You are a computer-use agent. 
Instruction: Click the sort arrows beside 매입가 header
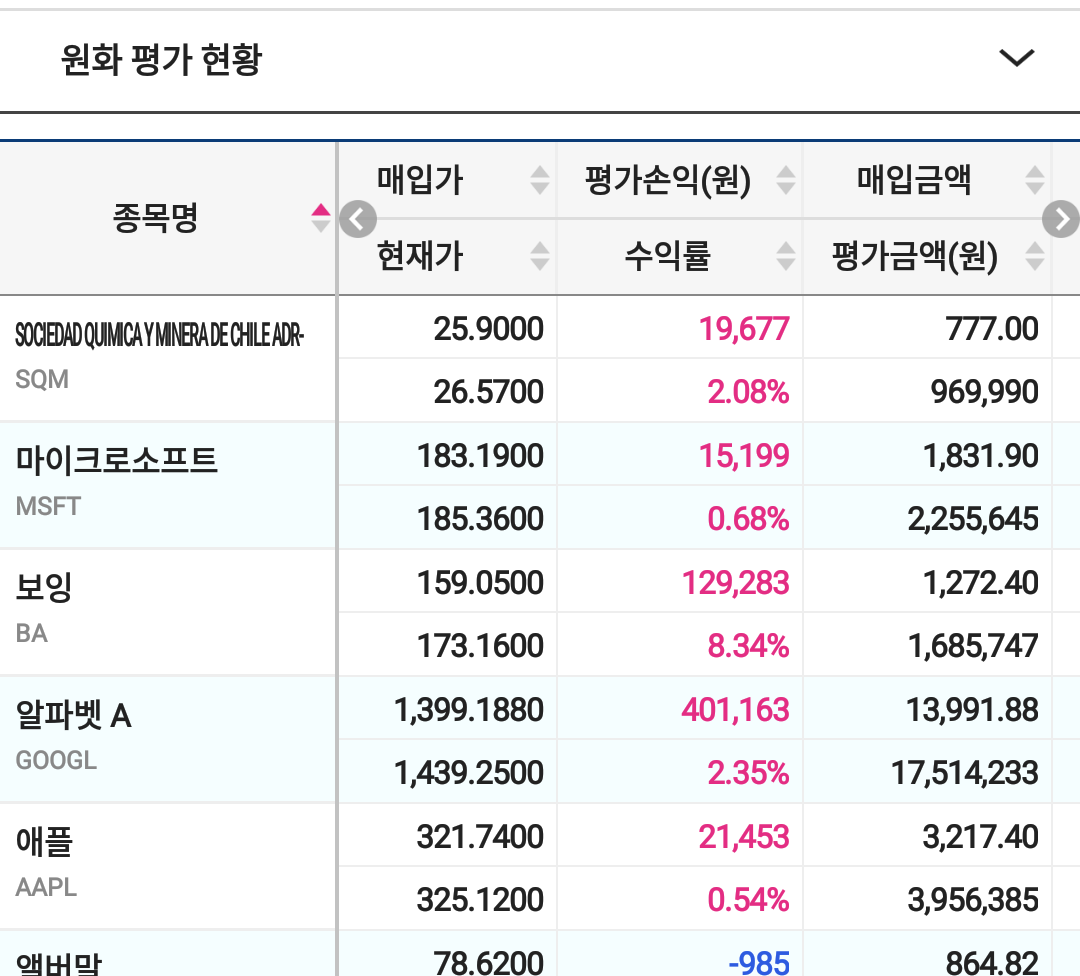click(539, 180)
